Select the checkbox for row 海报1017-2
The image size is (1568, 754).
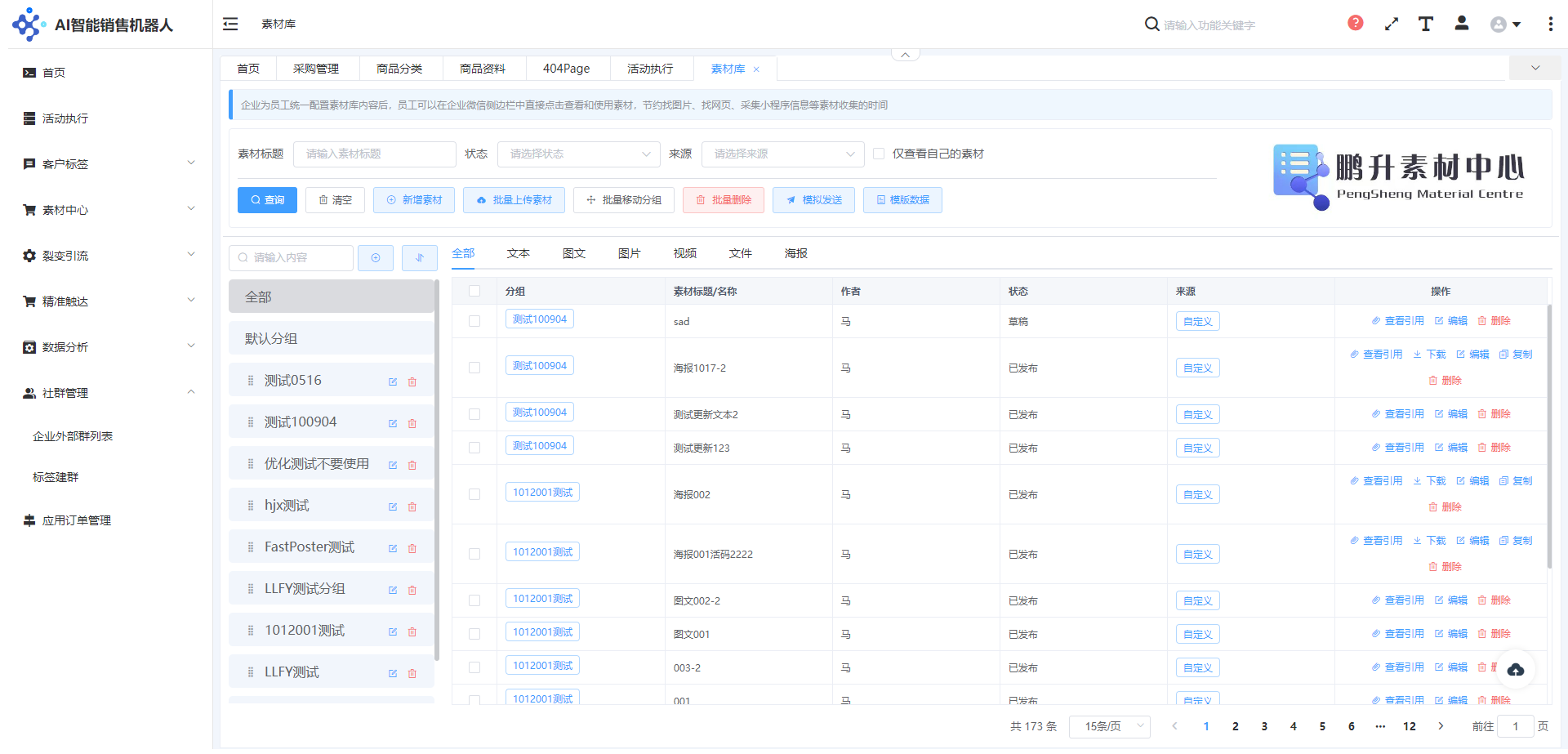(474, 368)
